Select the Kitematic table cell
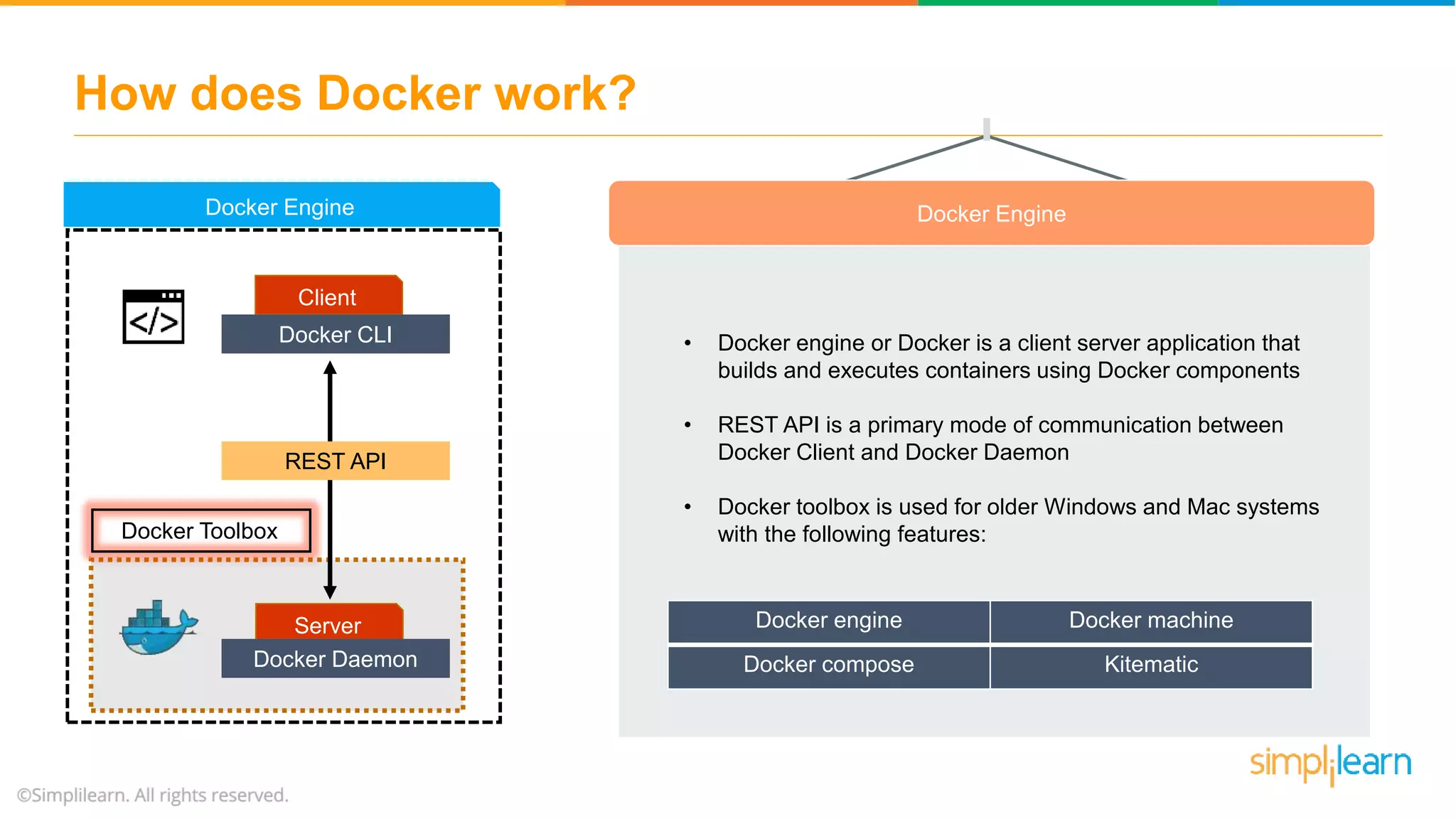 (x=1151, y=666)
